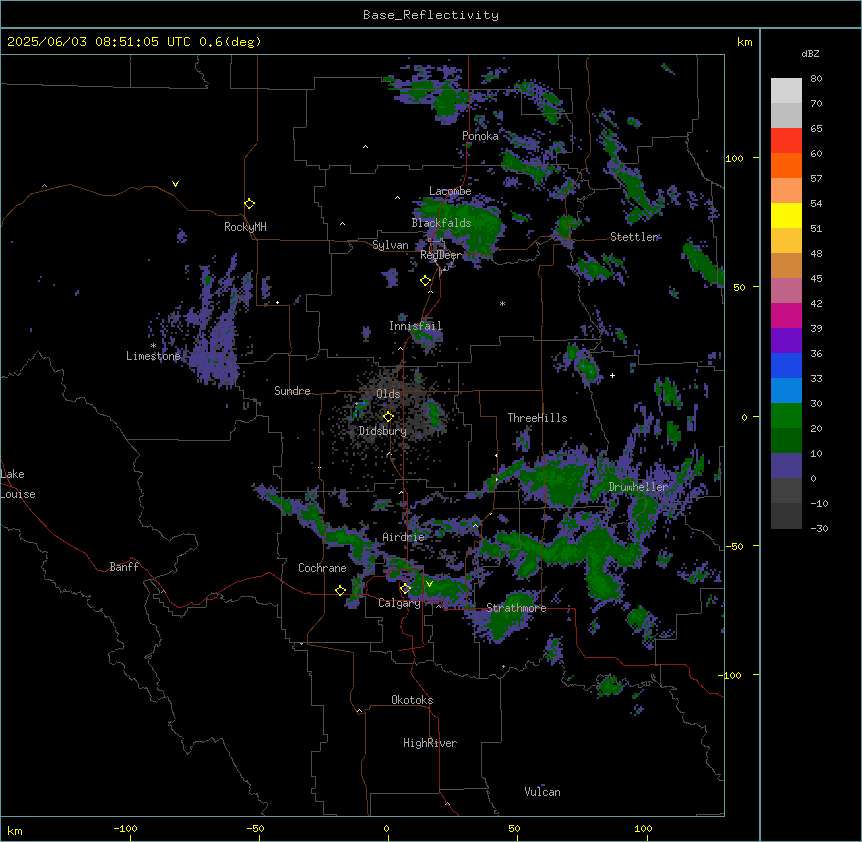
Task: Click the asterisk marker east of Innisfail
Action: pos(502,304)
